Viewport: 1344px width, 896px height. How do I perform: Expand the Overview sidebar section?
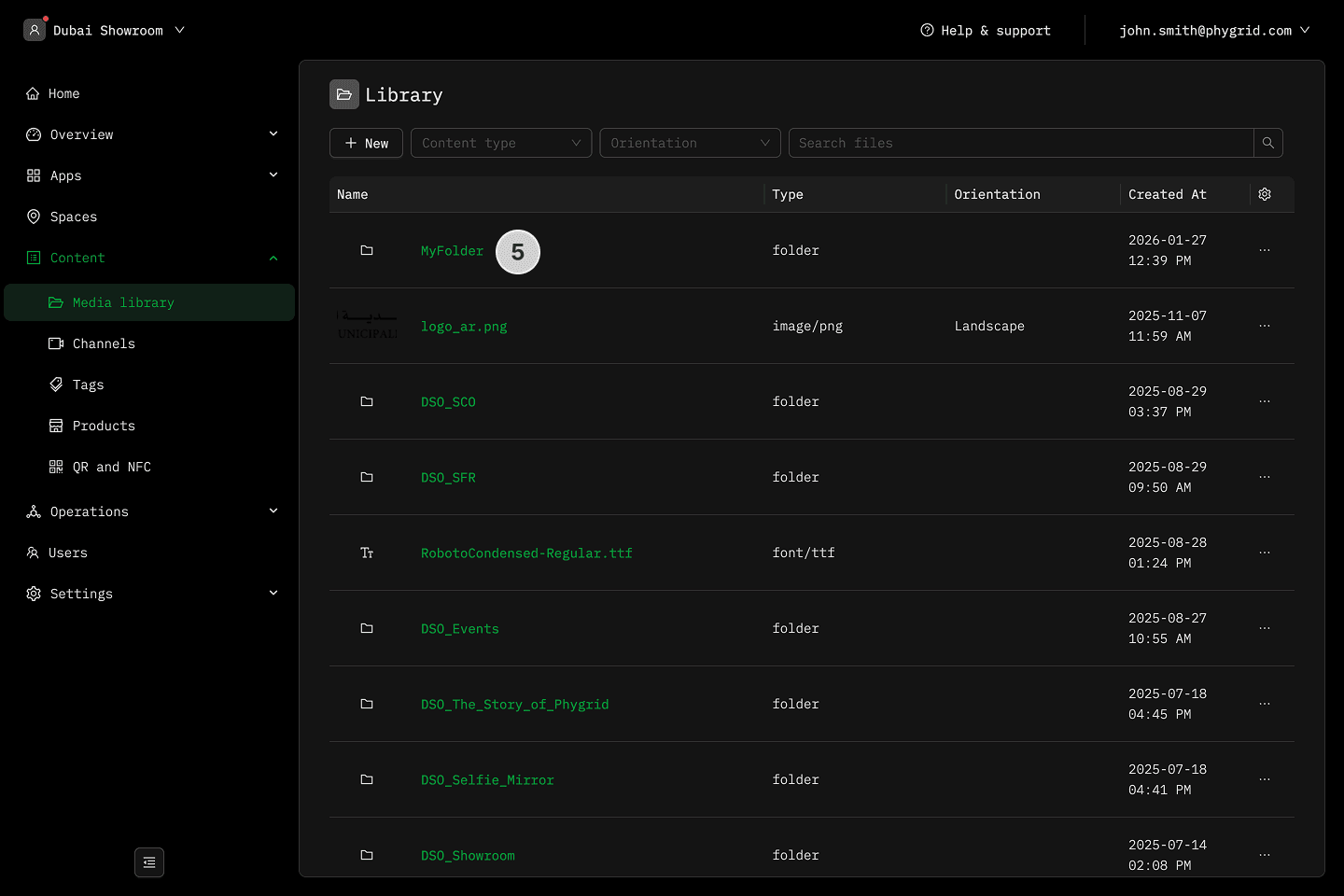(x=273, y=134)
